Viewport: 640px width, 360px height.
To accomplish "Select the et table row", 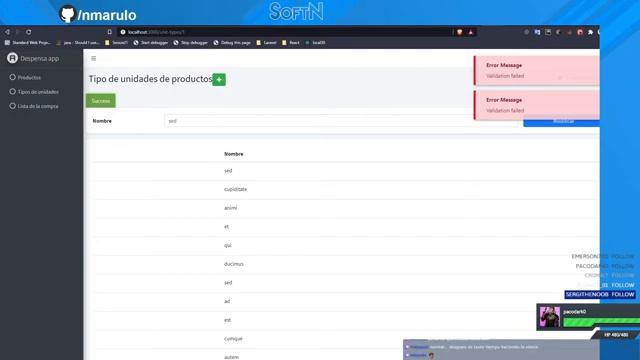I will coord(346,227).
